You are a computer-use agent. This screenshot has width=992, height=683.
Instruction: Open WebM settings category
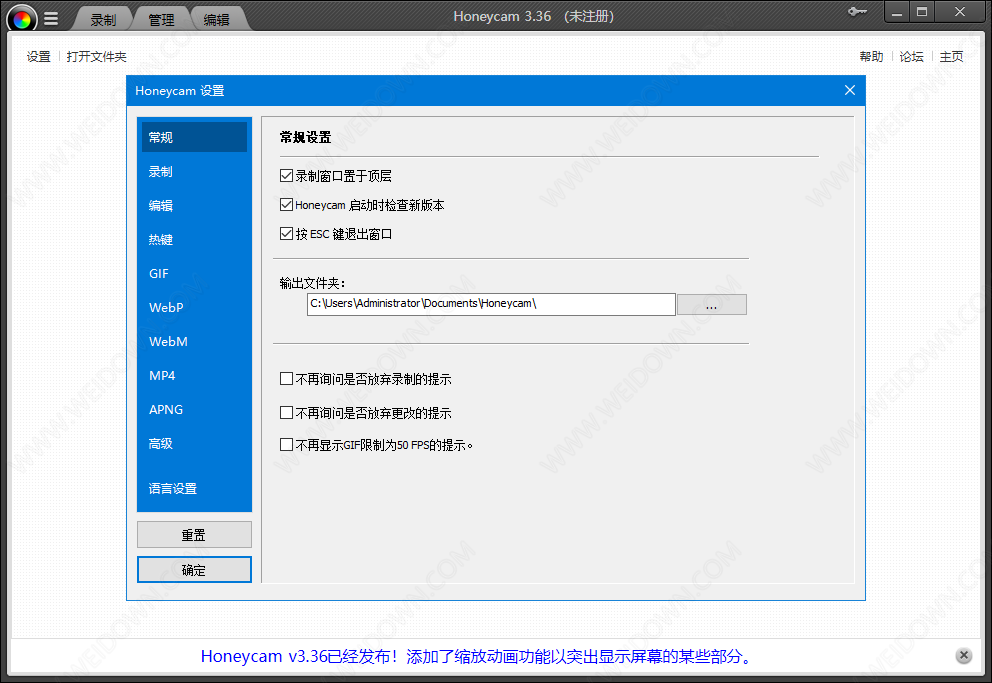194,342
